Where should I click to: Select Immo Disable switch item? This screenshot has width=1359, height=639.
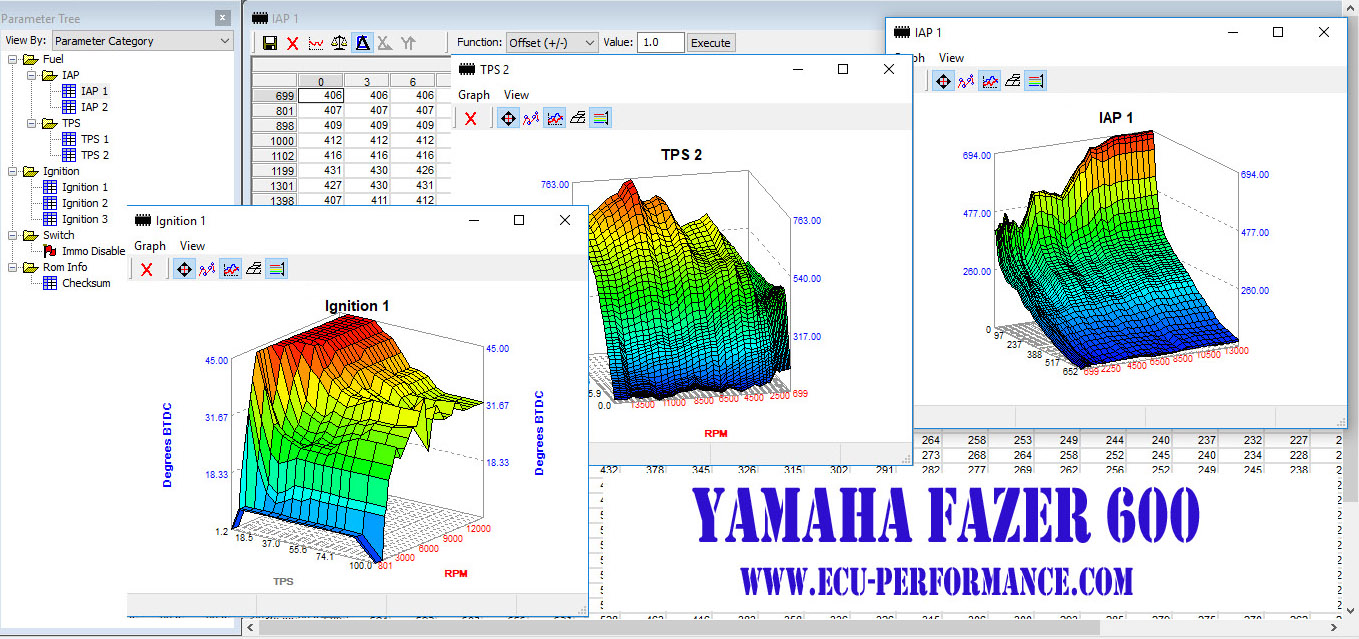pos(94,251)
